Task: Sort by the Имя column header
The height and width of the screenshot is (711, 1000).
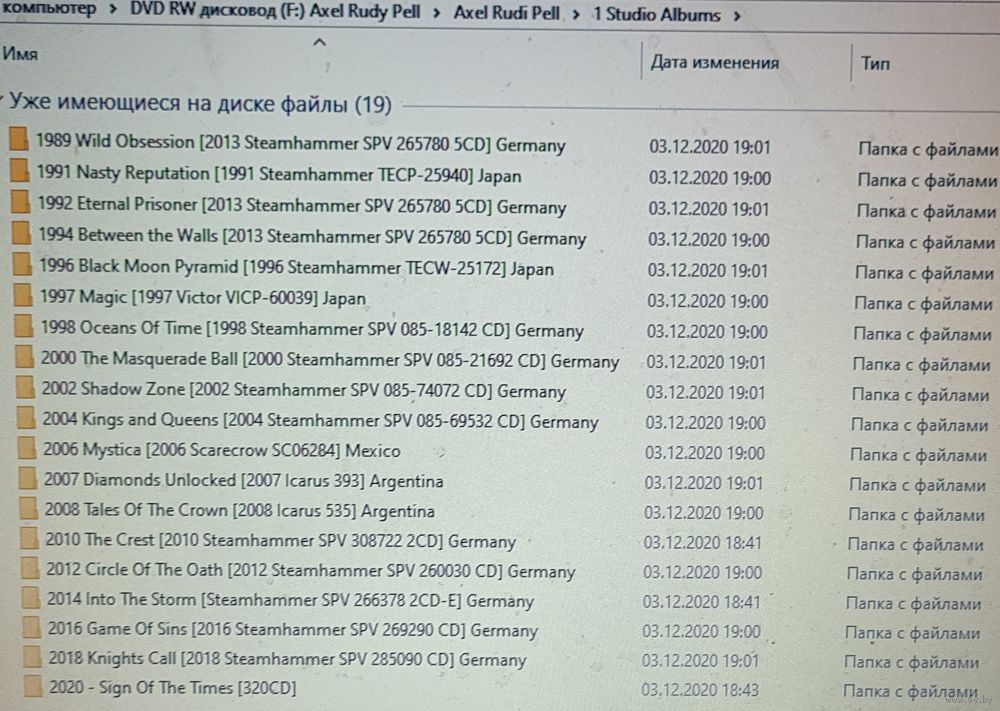Action: pos(20,54)
